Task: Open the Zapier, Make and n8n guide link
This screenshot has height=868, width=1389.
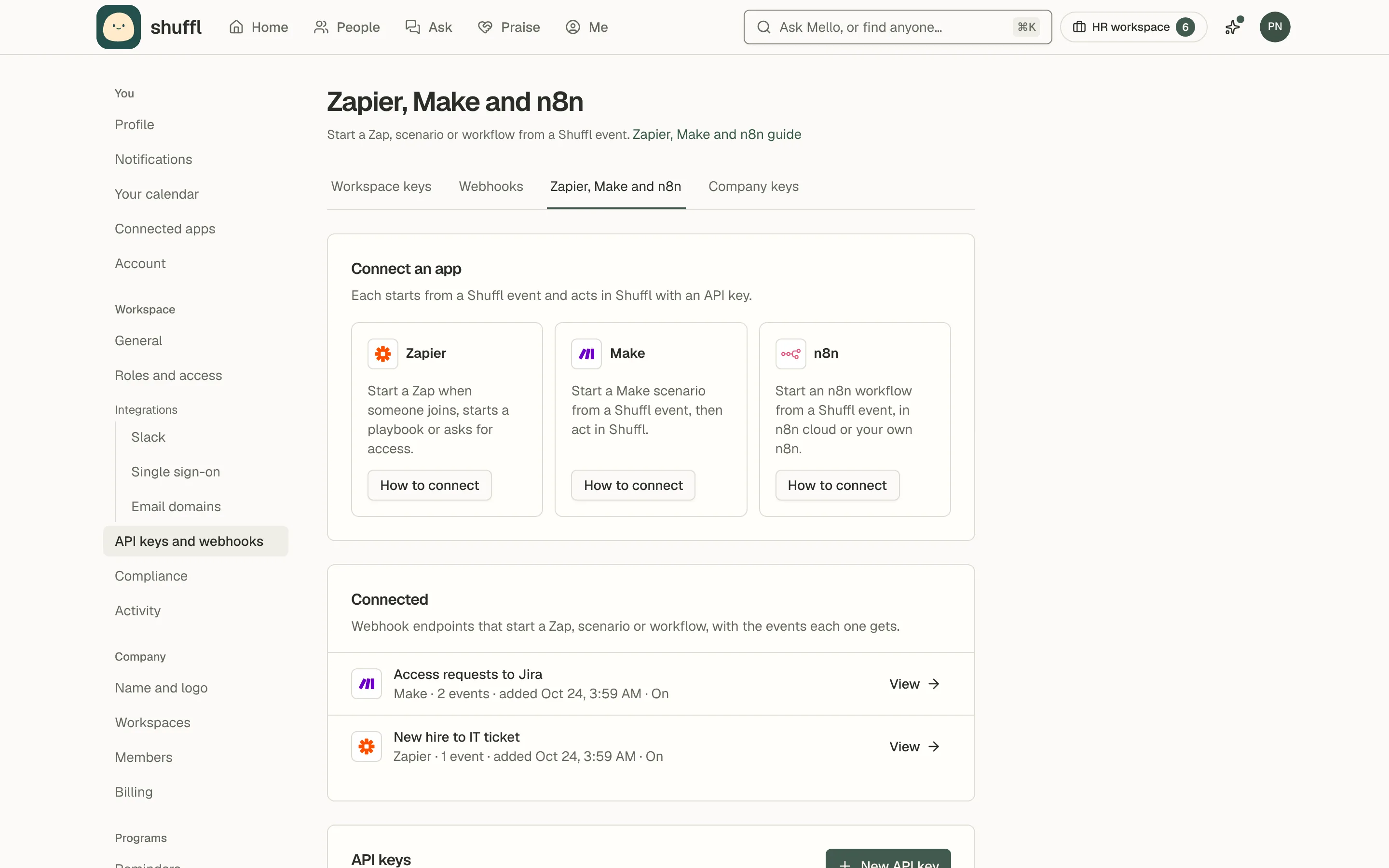Action: (717, 135)
